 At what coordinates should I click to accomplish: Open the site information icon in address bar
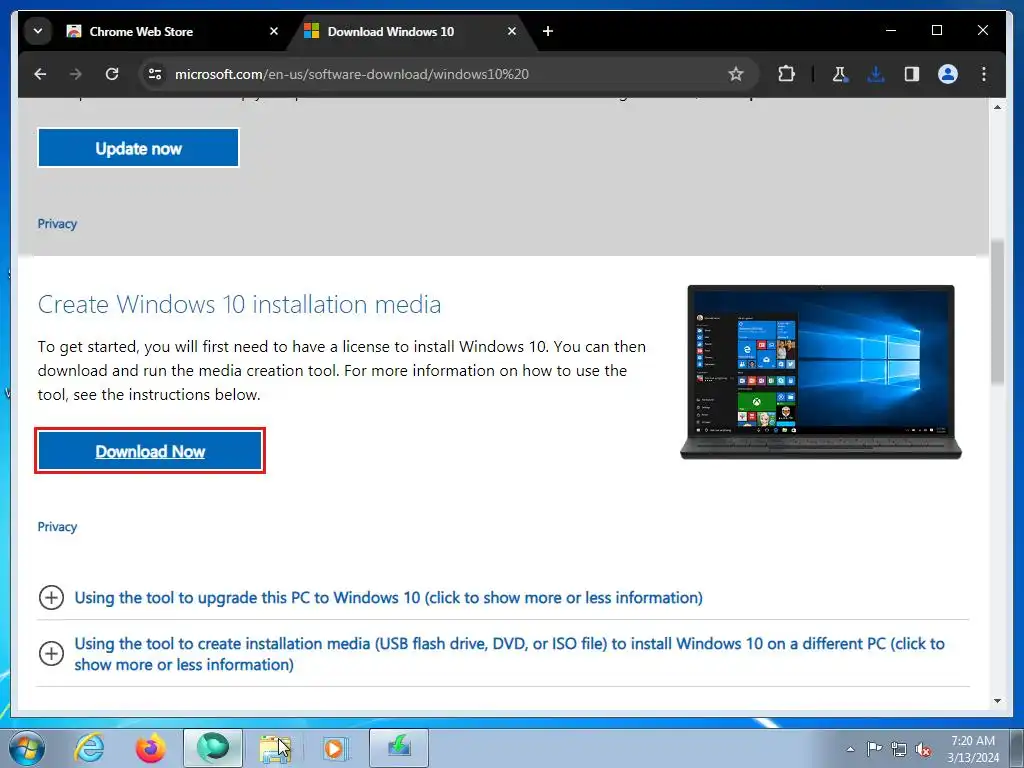[x=155, y=74]
